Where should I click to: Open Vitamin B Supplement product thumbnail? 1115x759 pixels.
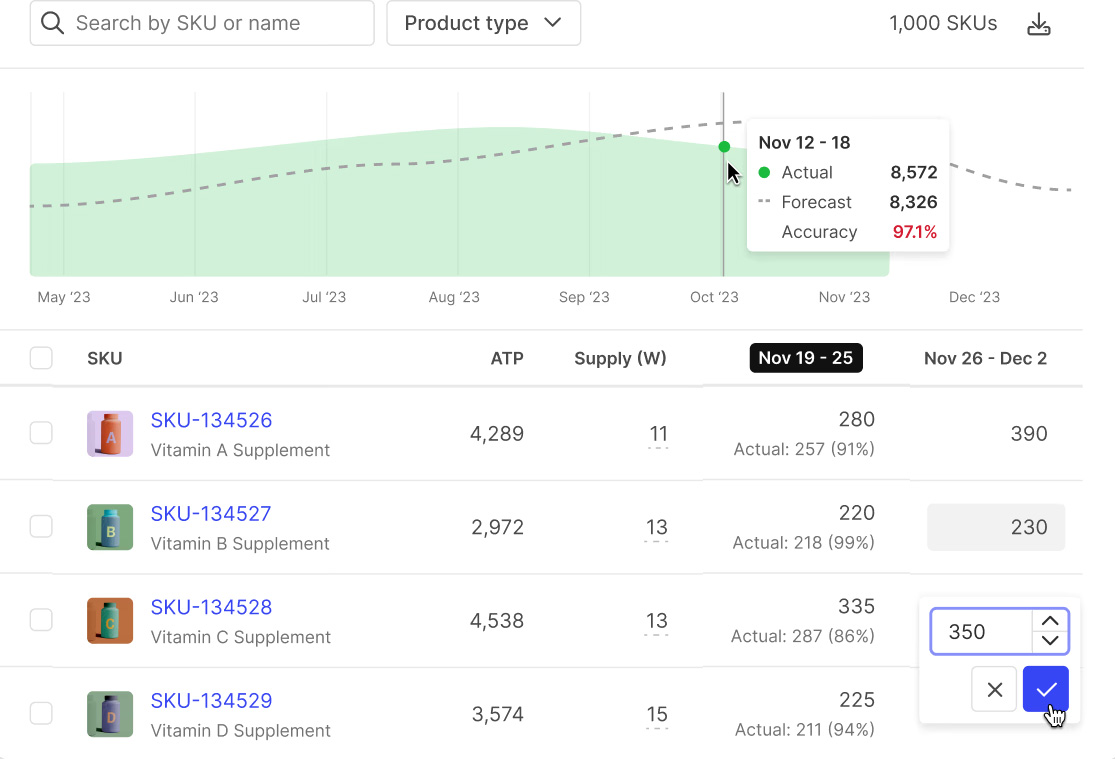tap(110, 527)
